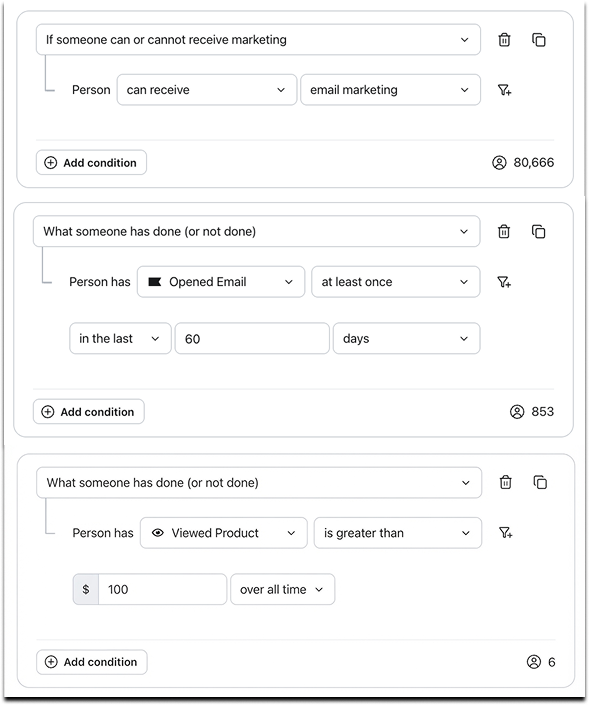Change the Opened Email metric selector
The width and height of the screenshot is (589, 705).
click(x=221, y=282)
